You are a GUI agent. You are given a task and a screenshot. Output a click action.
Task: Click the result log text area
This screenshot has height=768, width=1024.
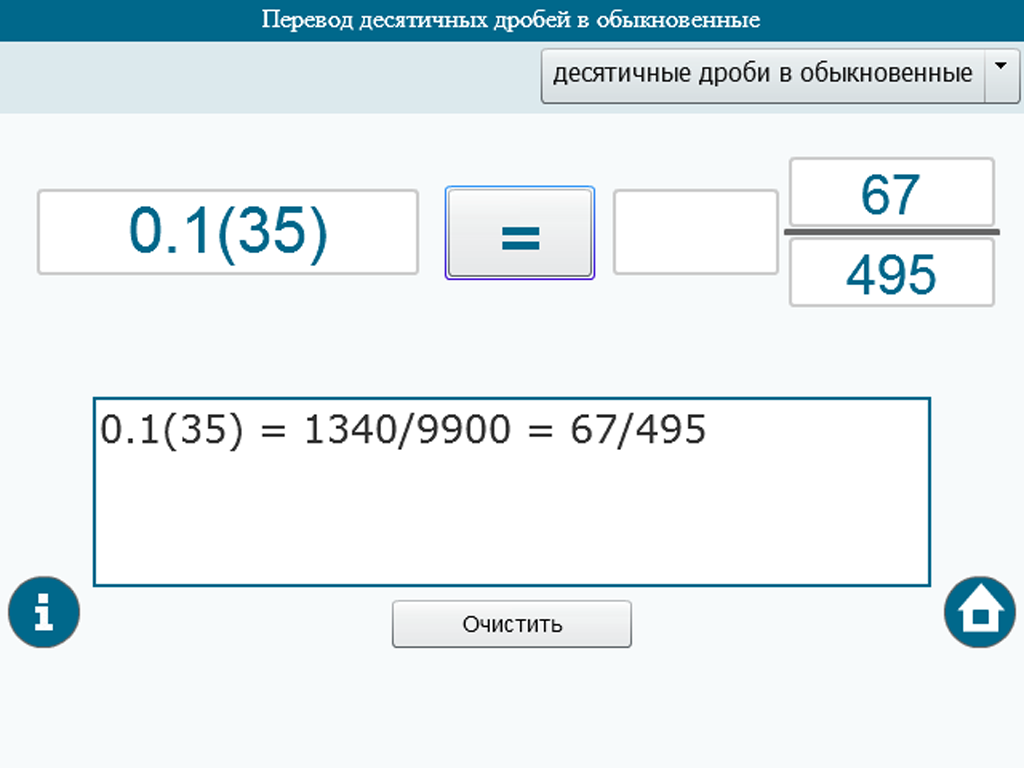click(512, 492)
